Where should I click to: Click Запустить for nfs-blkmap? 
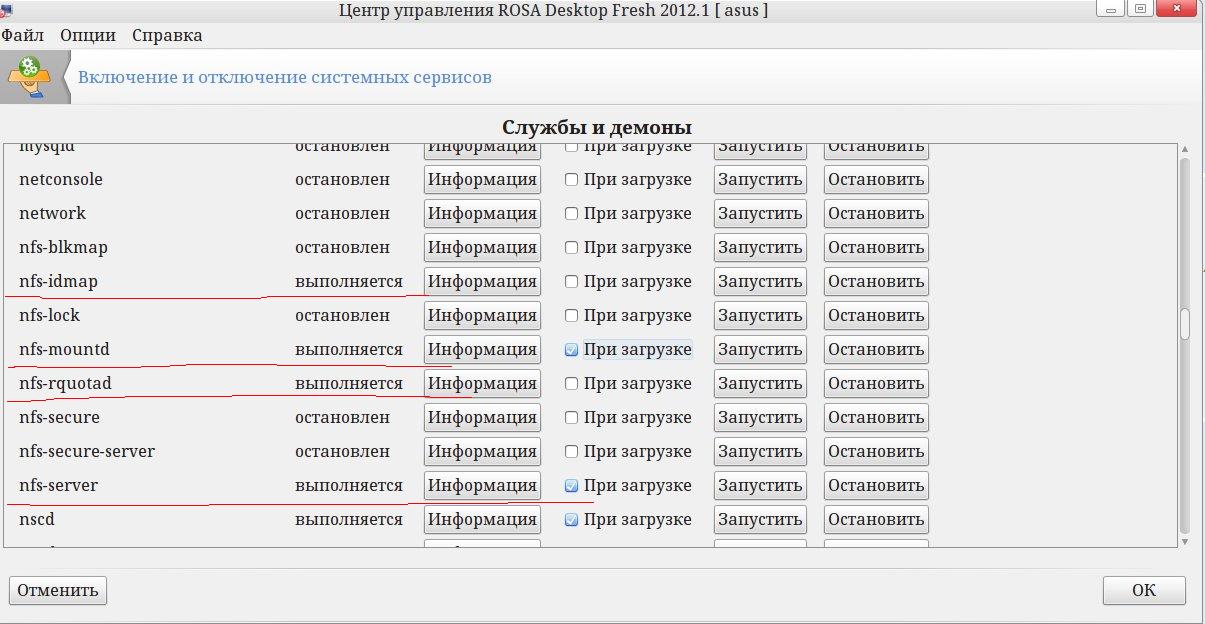[760, 248]
